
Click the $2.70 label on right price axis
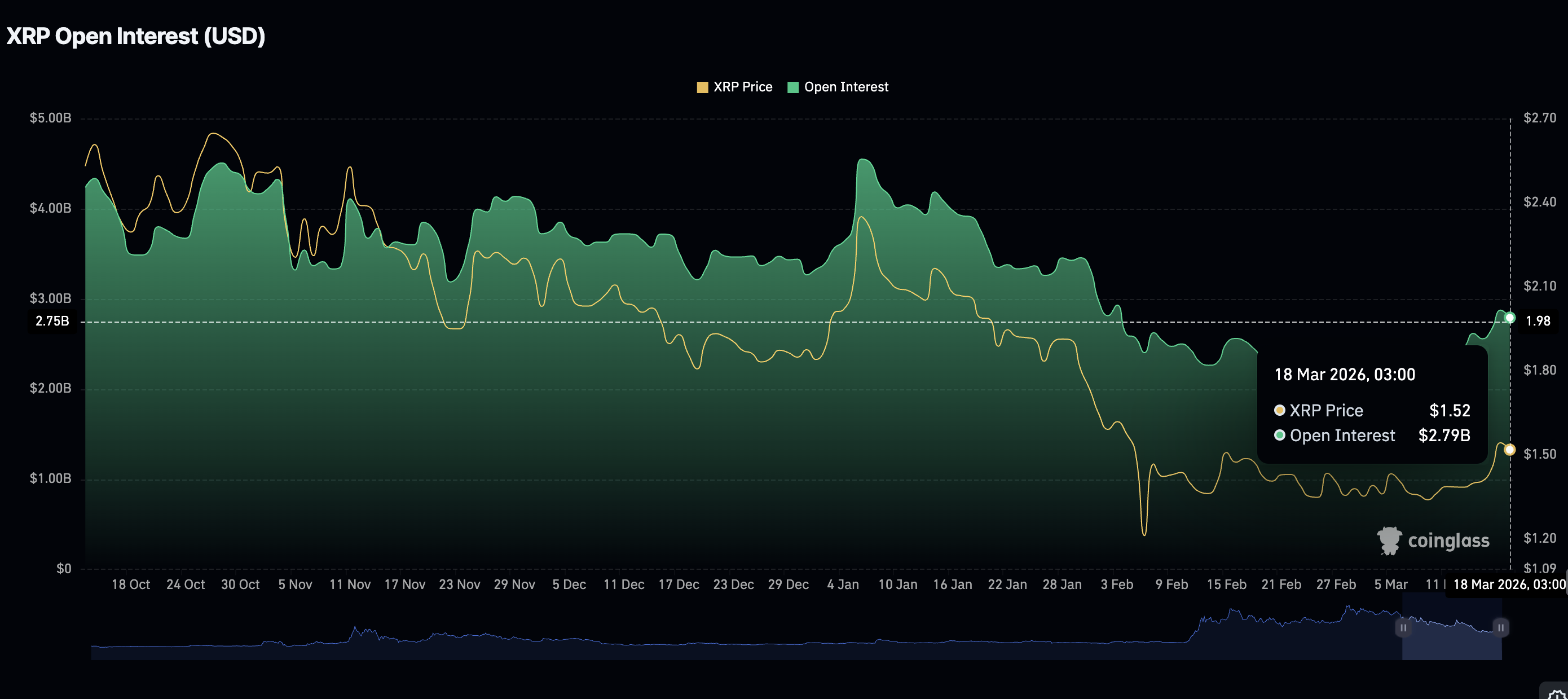click(1539, 118)
